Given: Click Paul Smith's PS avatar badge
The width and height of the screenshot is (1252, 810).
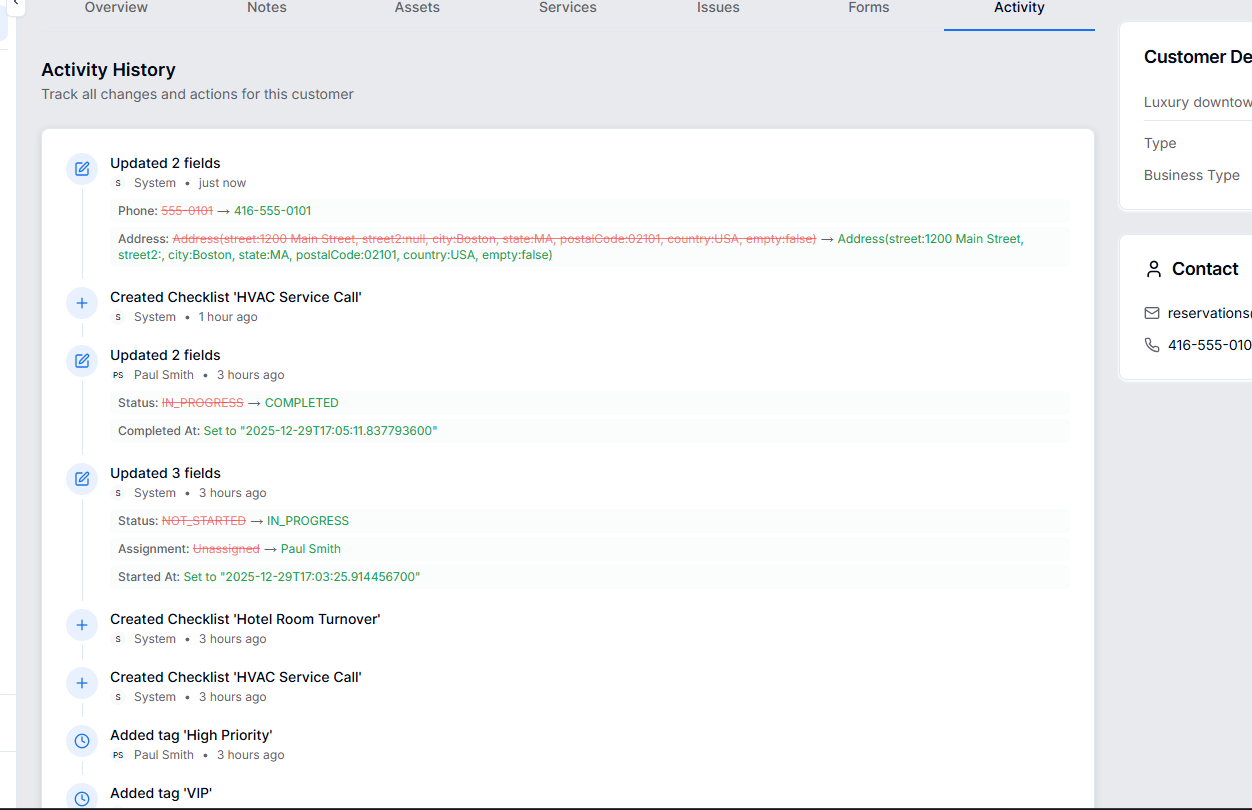Looking at the screenshot, I should pyautogui.click(x=118, y=375).
